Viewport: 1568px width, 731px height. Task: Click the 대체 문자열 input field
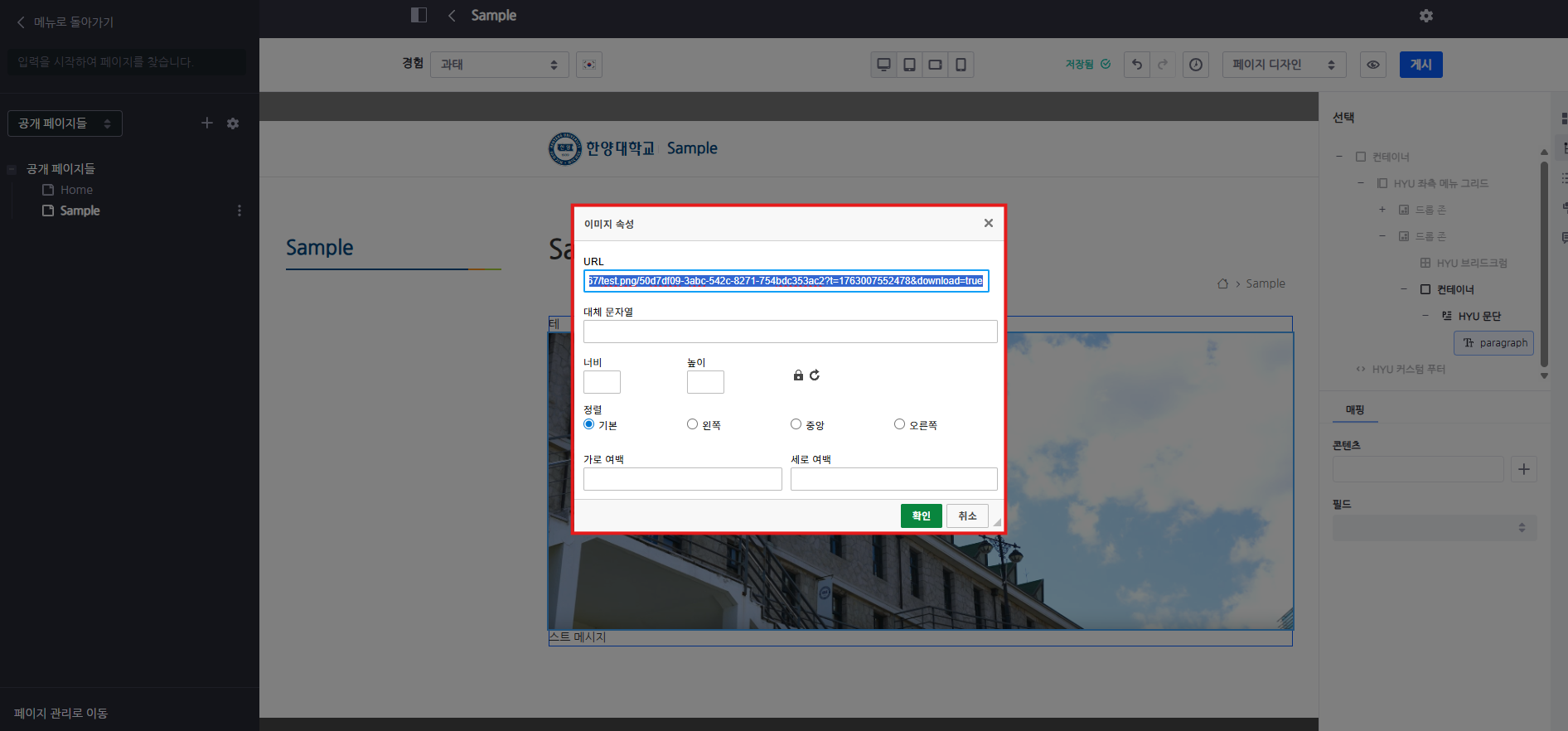[790, 332]
